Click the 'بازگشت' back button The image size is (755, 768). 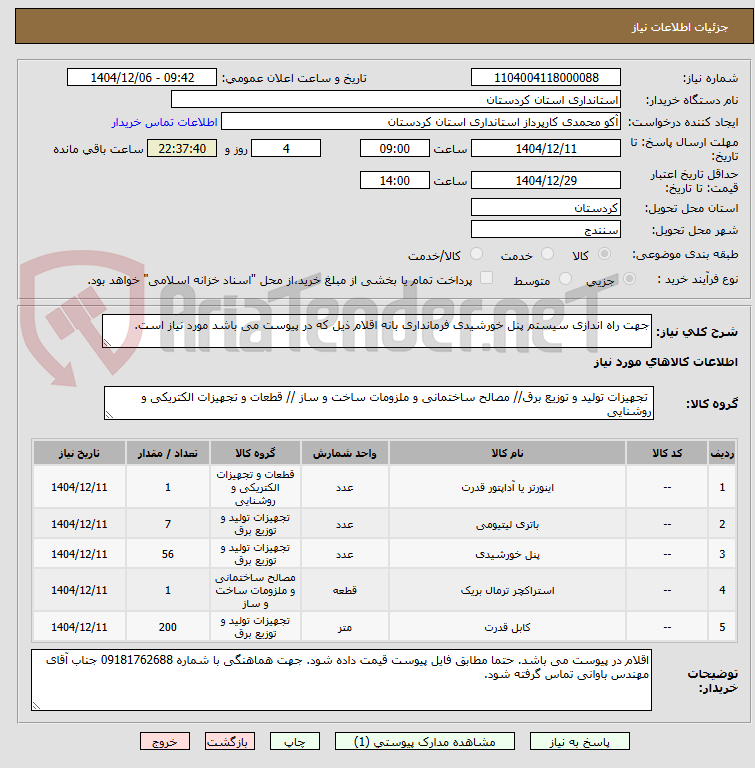pyautogui.click(x=230, y=742)
